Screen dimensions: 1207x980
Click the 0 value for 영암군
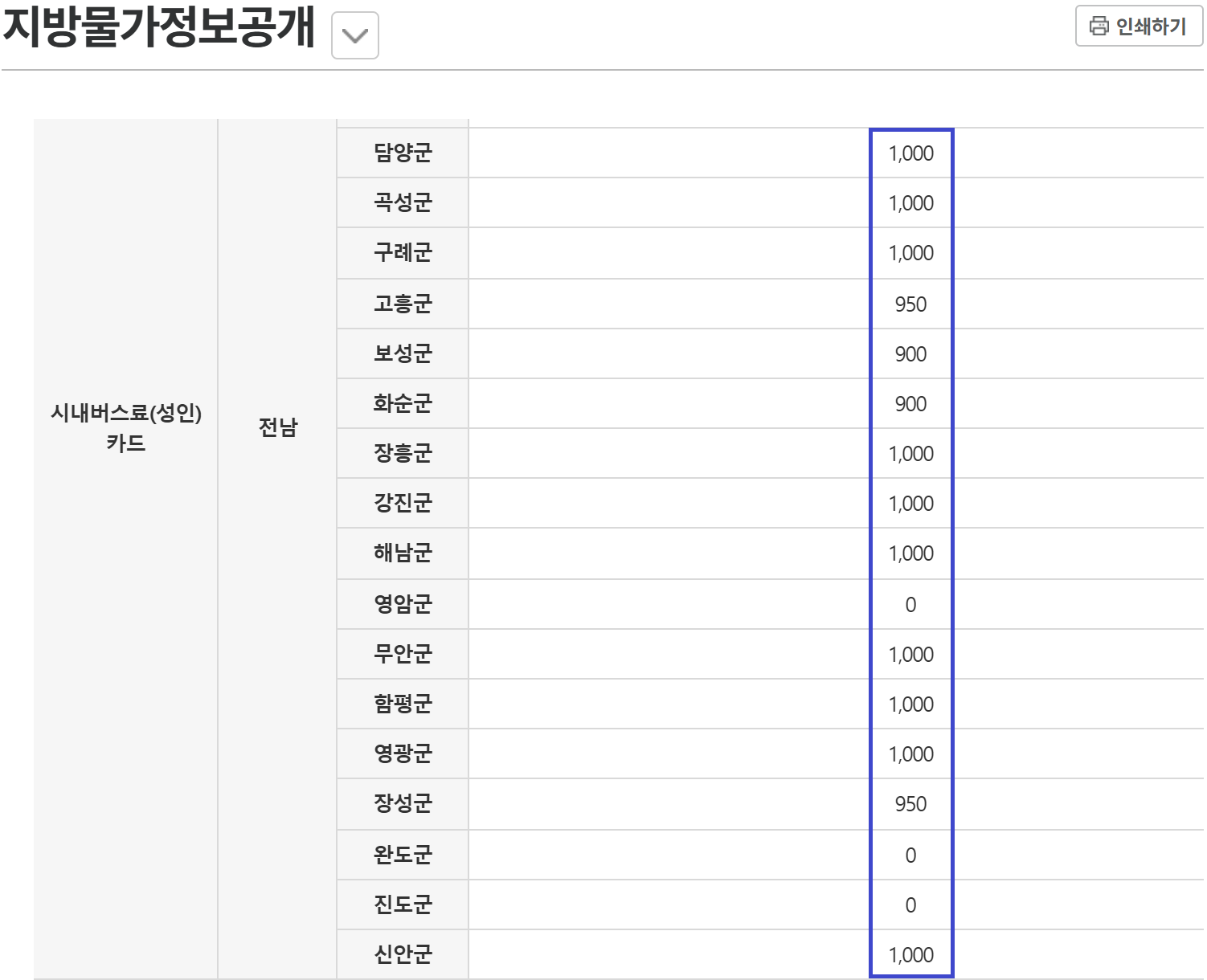[910, 605]
